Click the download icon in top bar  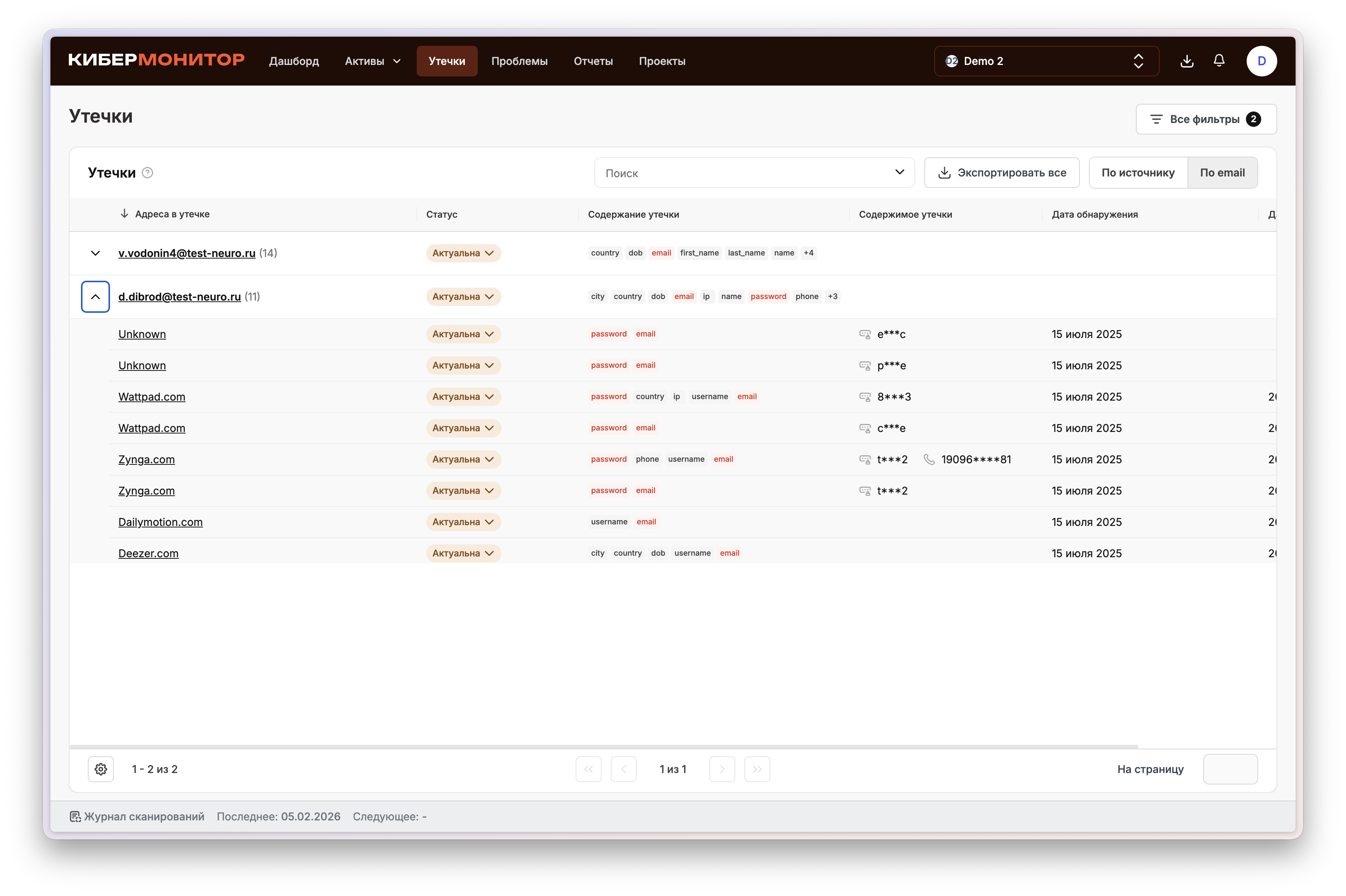point(1187,61)
